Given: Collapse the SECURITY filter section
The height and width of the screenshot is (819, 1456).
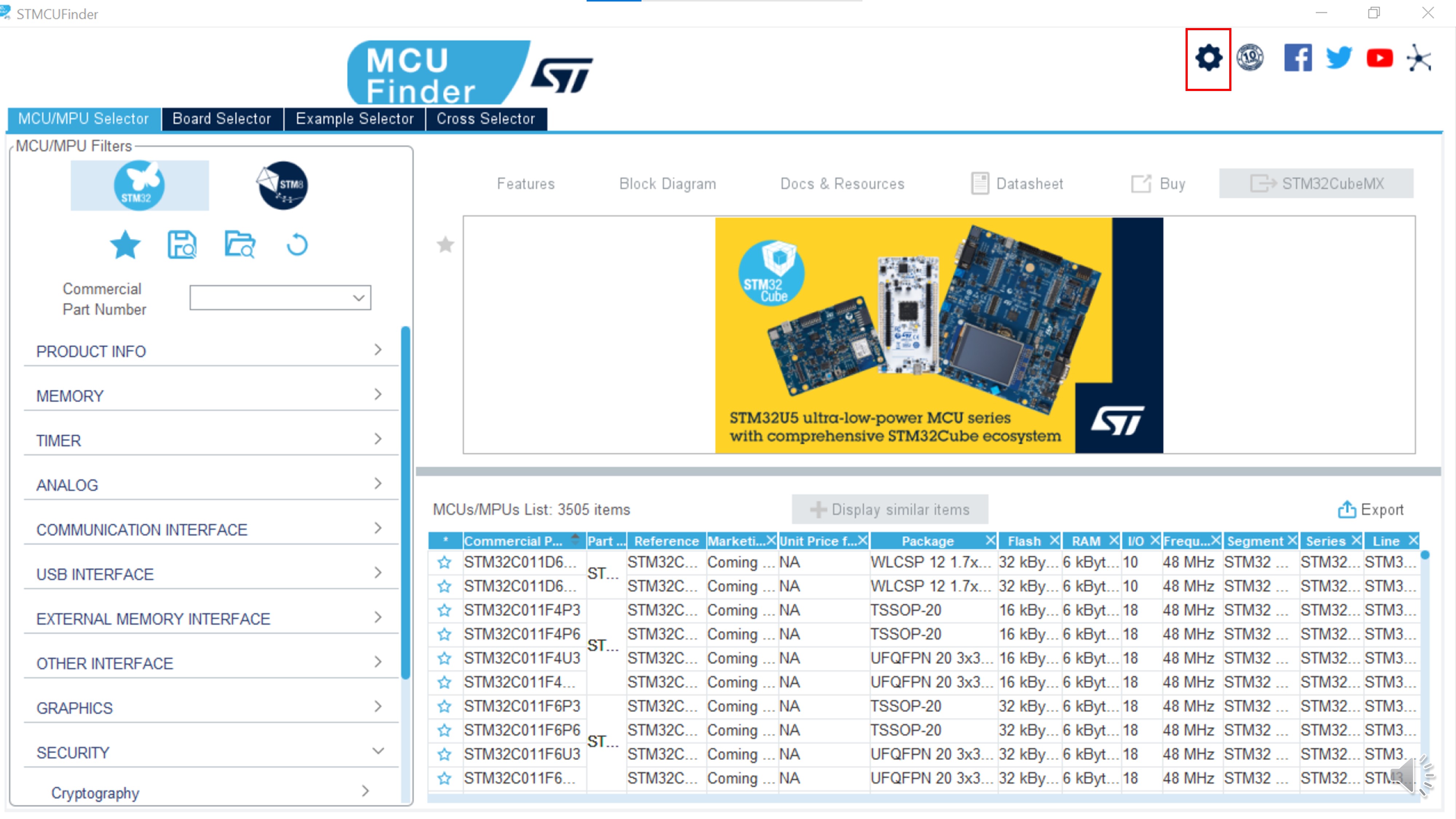Looking at the screenshot, I should point(211,753).
